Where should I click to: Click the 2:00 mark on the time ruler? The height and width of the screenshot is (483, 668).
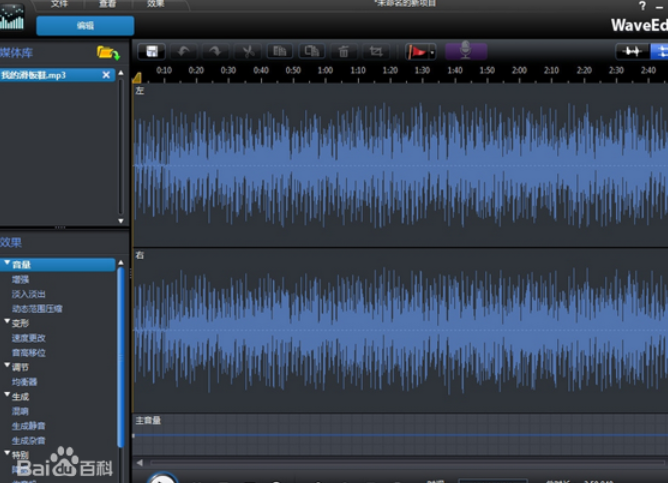(x=519, y=71)
